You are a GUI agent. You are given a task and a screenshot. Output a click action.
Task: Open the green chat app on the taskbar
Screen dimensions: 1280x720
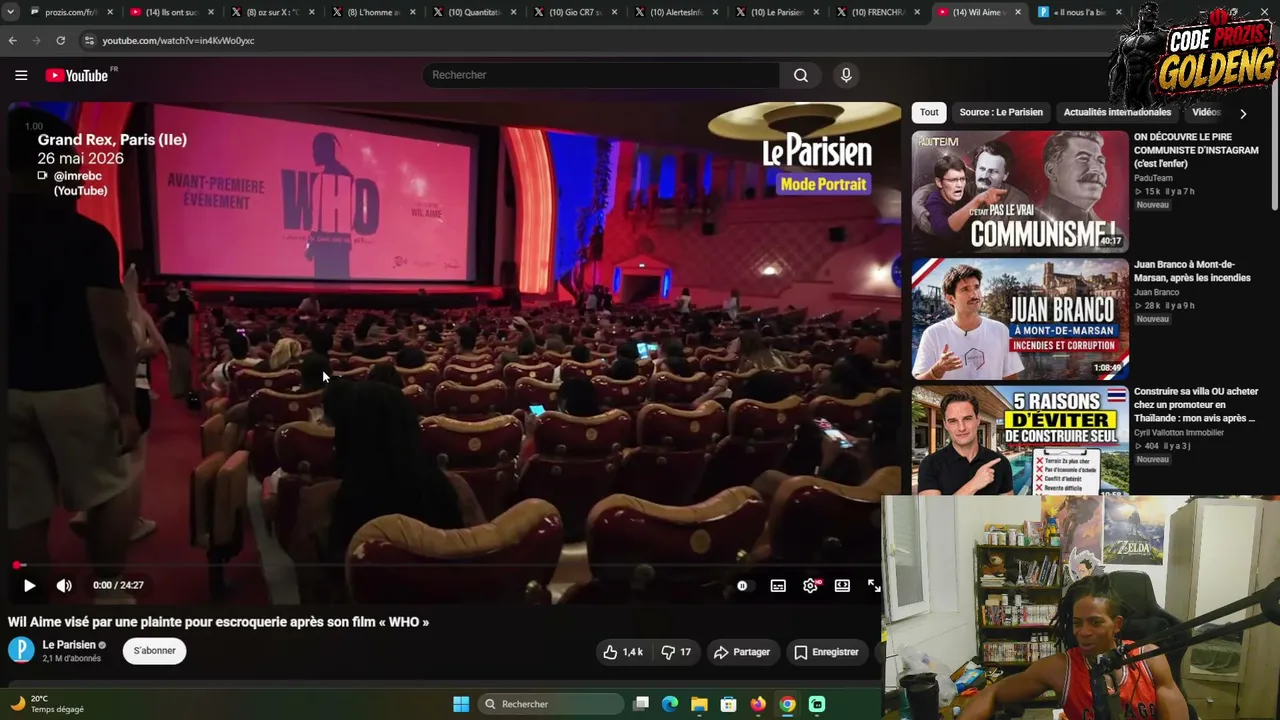coord(817,704)
